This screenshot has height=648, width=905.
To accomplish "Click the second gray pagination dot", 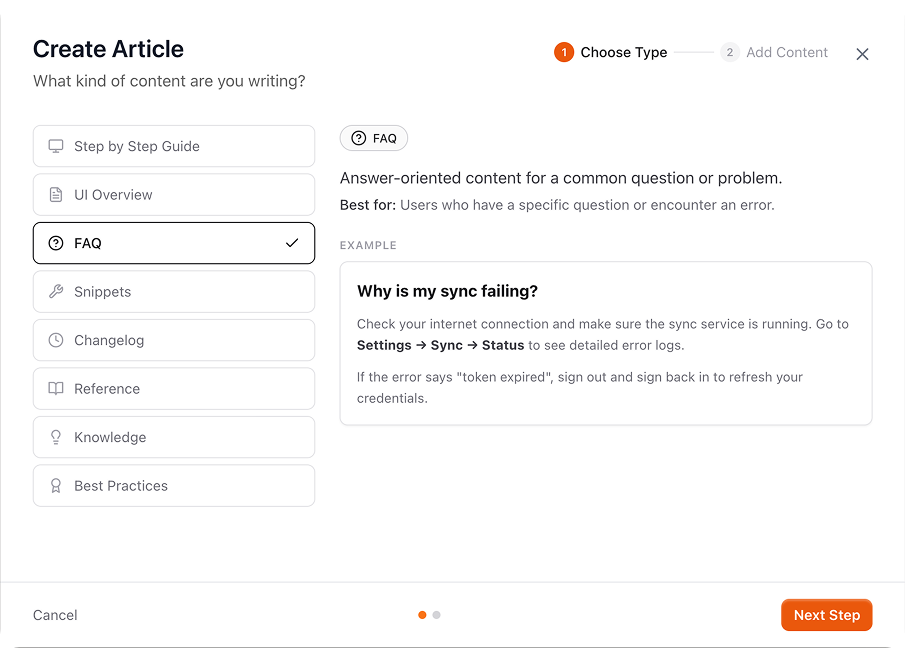I will 436,615.
